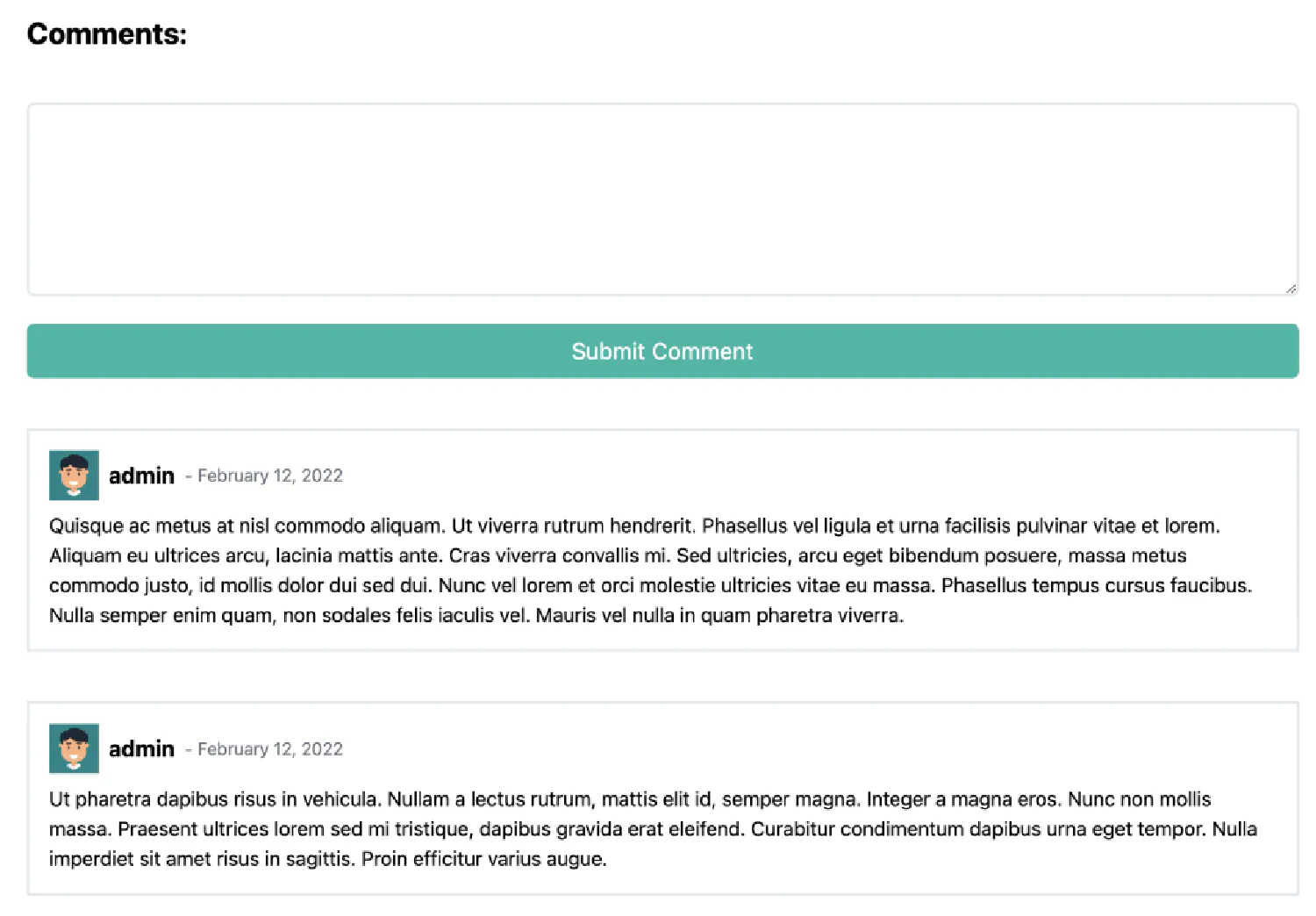Click the admin avatar on the Quisque comment
The height and width of the screenshot is (916, 1316).
point(74,475)
